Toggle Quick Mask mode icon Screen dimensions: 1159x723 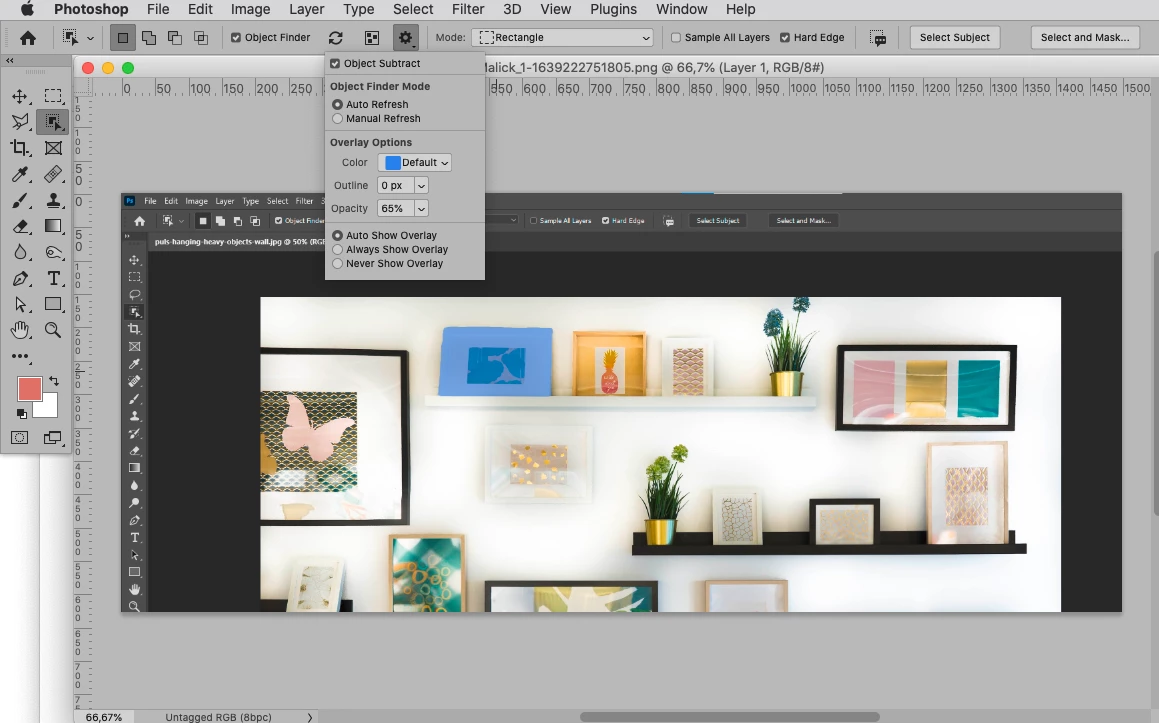[x=20, y=438]
